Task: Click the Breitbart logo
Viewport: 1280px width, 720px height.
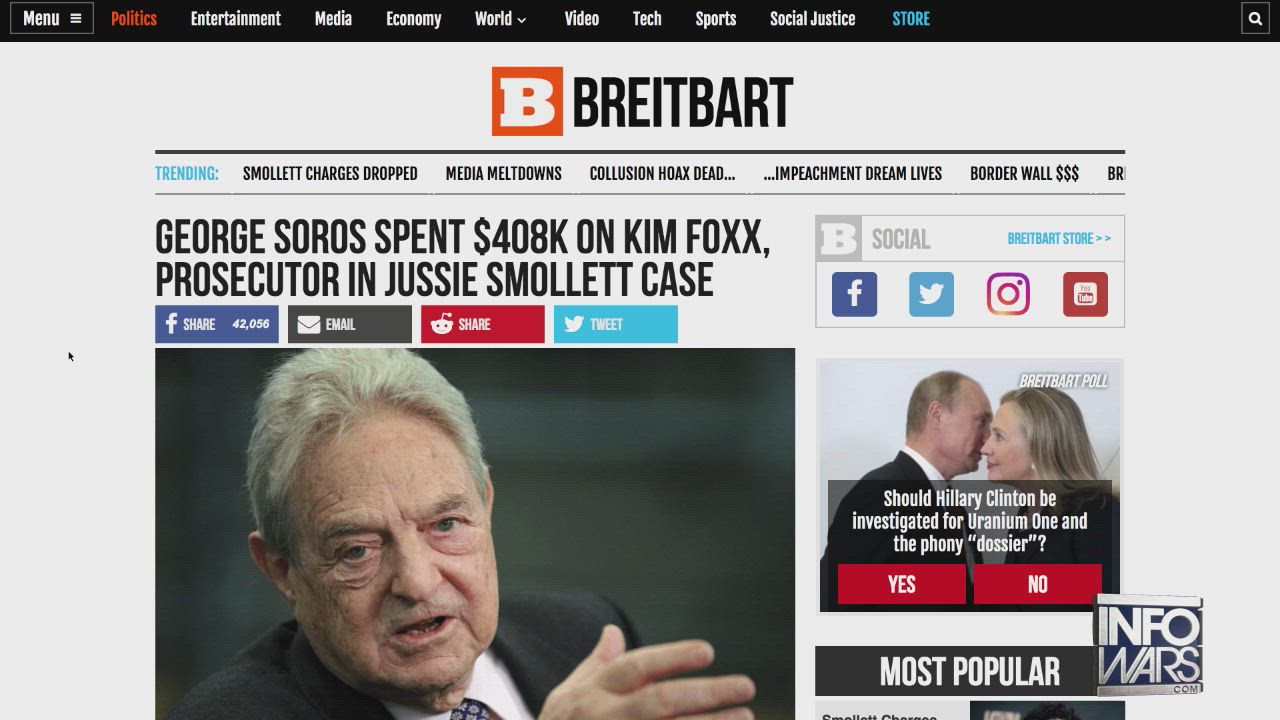Action: coord(641,101)
